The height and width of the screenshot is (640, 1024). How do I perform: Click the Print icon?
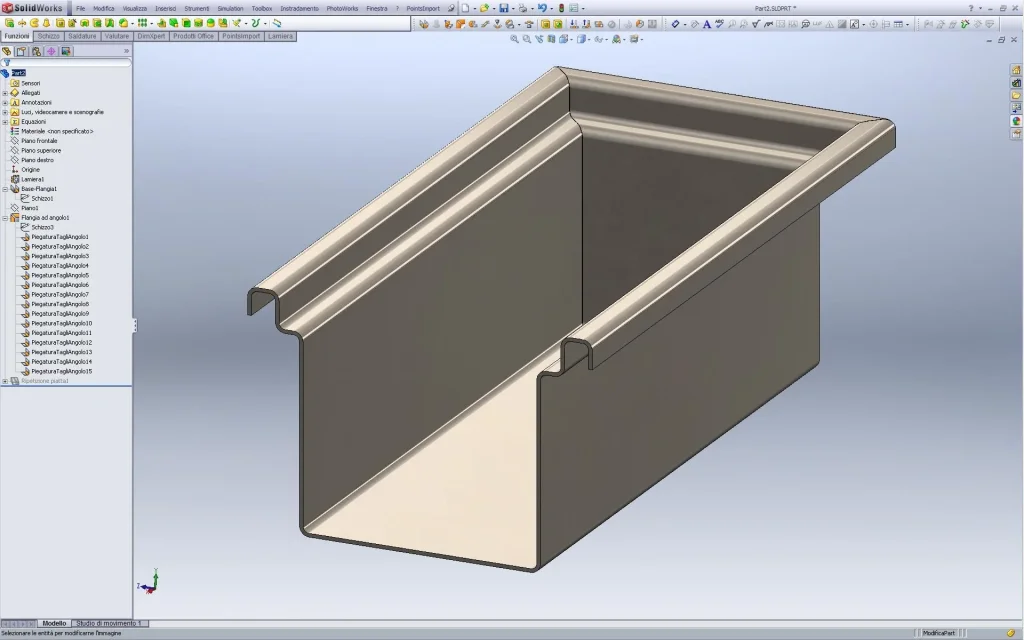click(522, 8)
